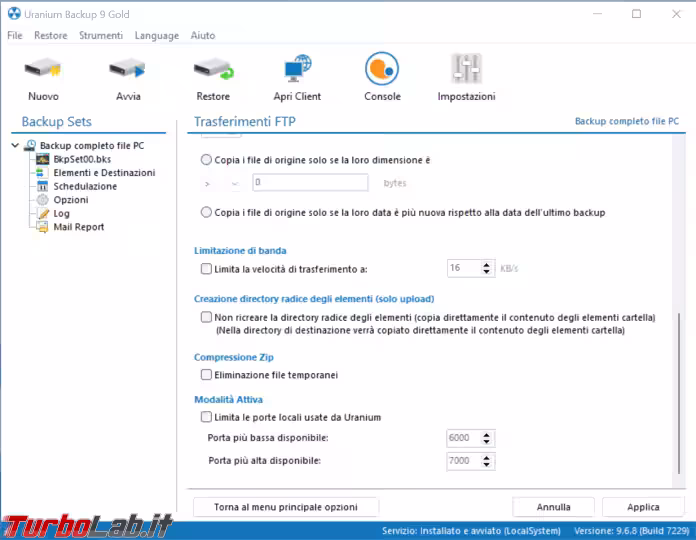Screen dimensions: 696x540
Task: Select Opzioni tree item
Action: click(71, 200)
